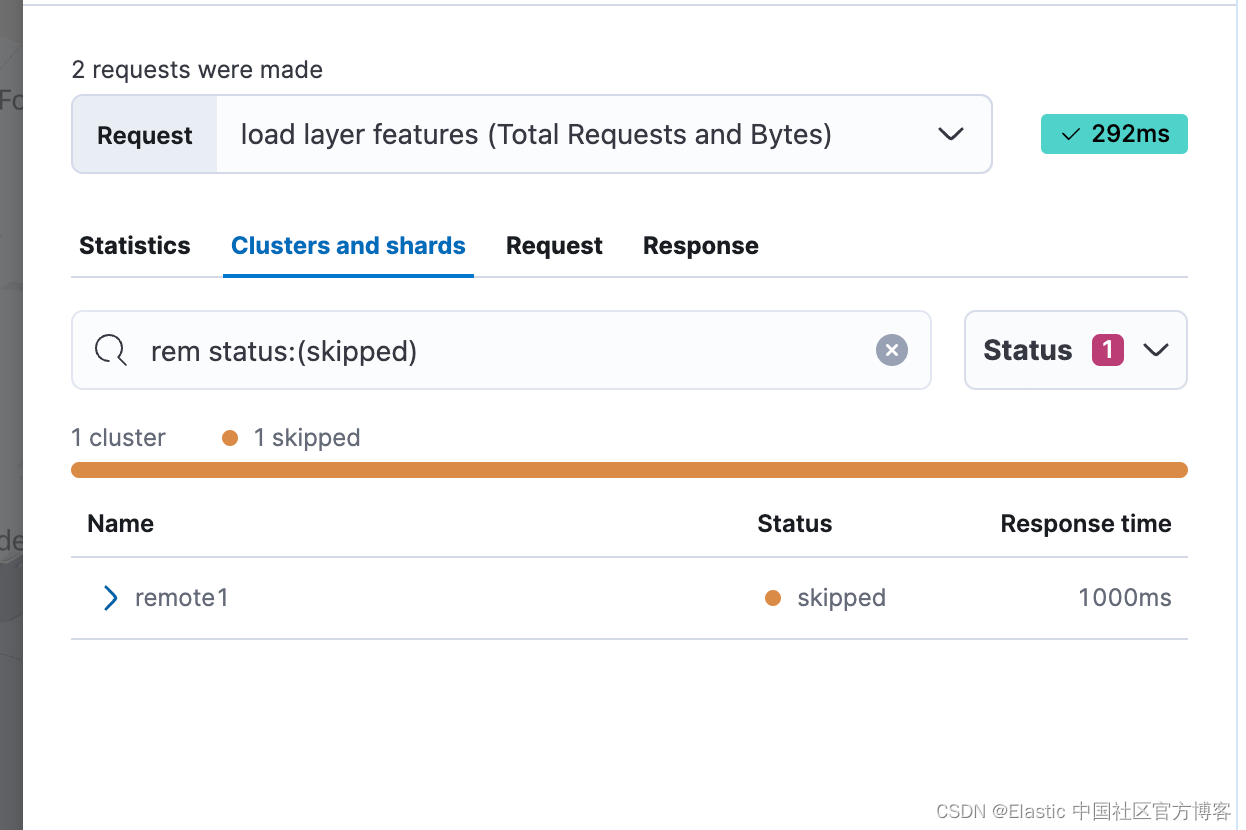
Task: Click the clear icon in the search field
Action: tap(891, 350)
